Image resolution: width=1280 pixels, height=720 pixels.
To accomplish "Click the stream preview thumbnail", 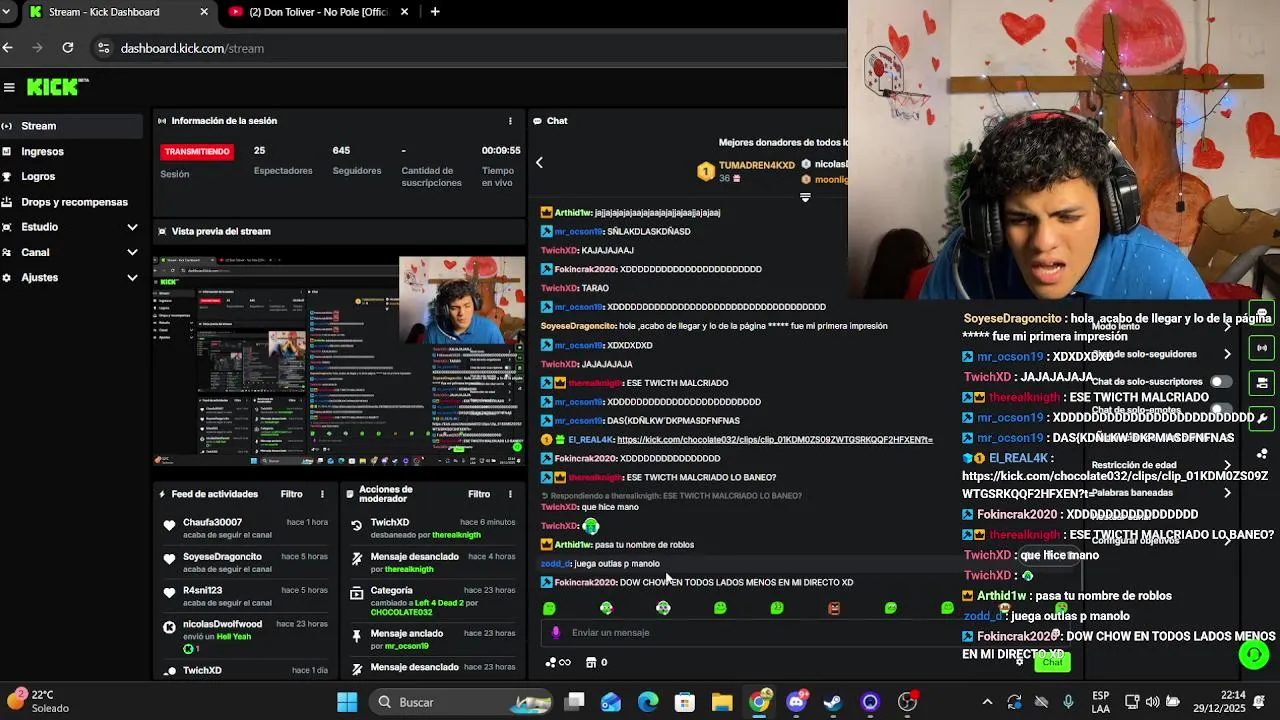I will (x=339, y=361).
